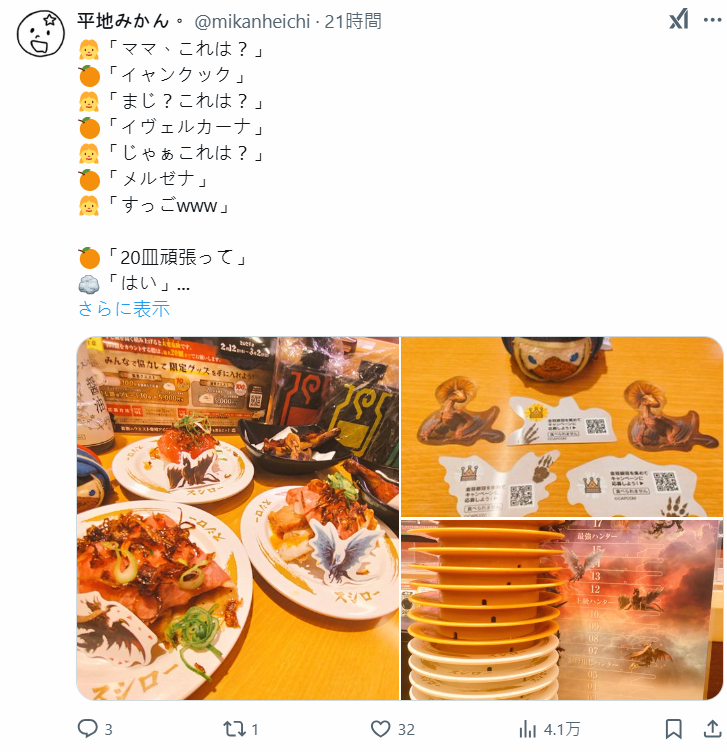Open 平地みかん profile avatar
This screenshot has width=727, height=752.
tap(41, 34)
